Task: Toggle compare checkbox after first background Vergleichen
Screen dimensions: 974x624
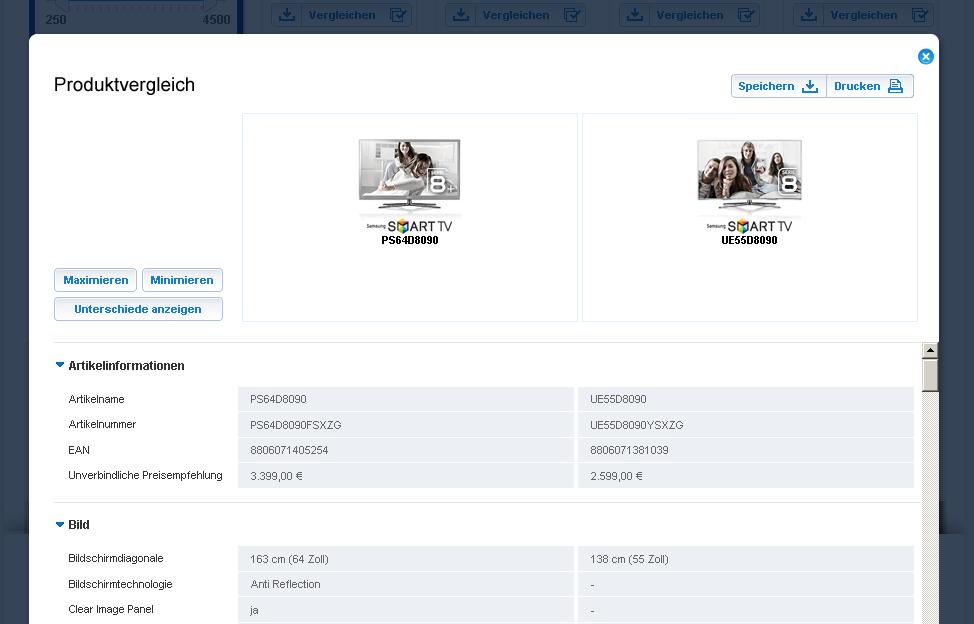Action: (398, 14)
